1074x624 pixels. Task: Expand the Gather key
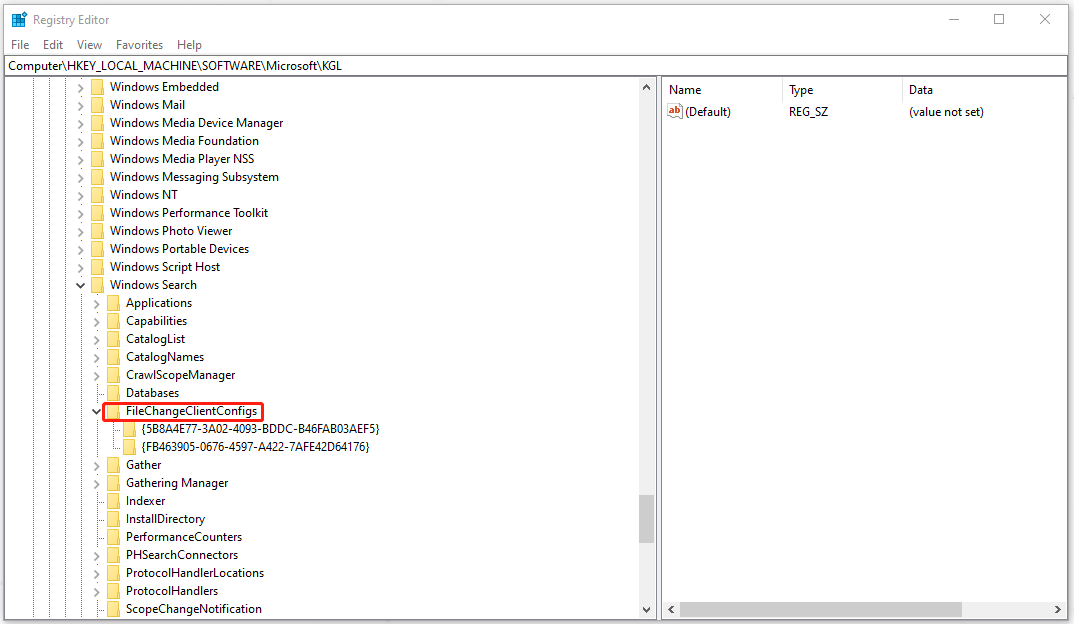pos(96,464)
